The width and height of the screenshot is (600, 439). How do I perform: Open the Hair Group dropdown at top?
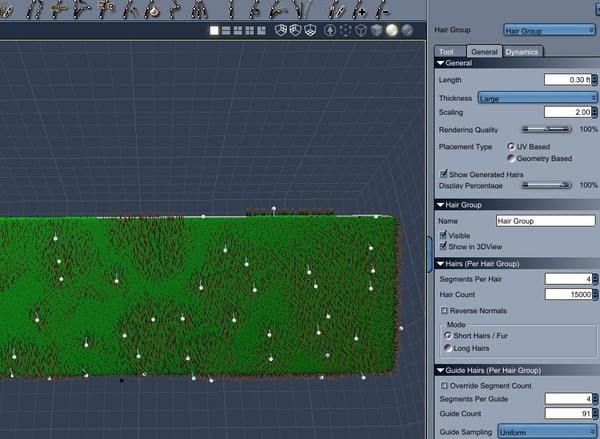tap(549, 30)
